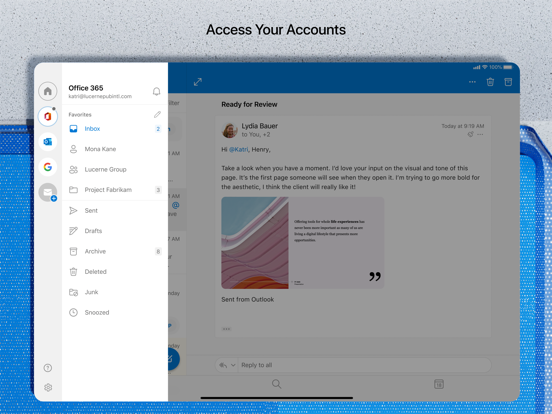Expand message to full screen arrows icon
The height and width of the screenshot is (414, 552).
pos(198,82)
